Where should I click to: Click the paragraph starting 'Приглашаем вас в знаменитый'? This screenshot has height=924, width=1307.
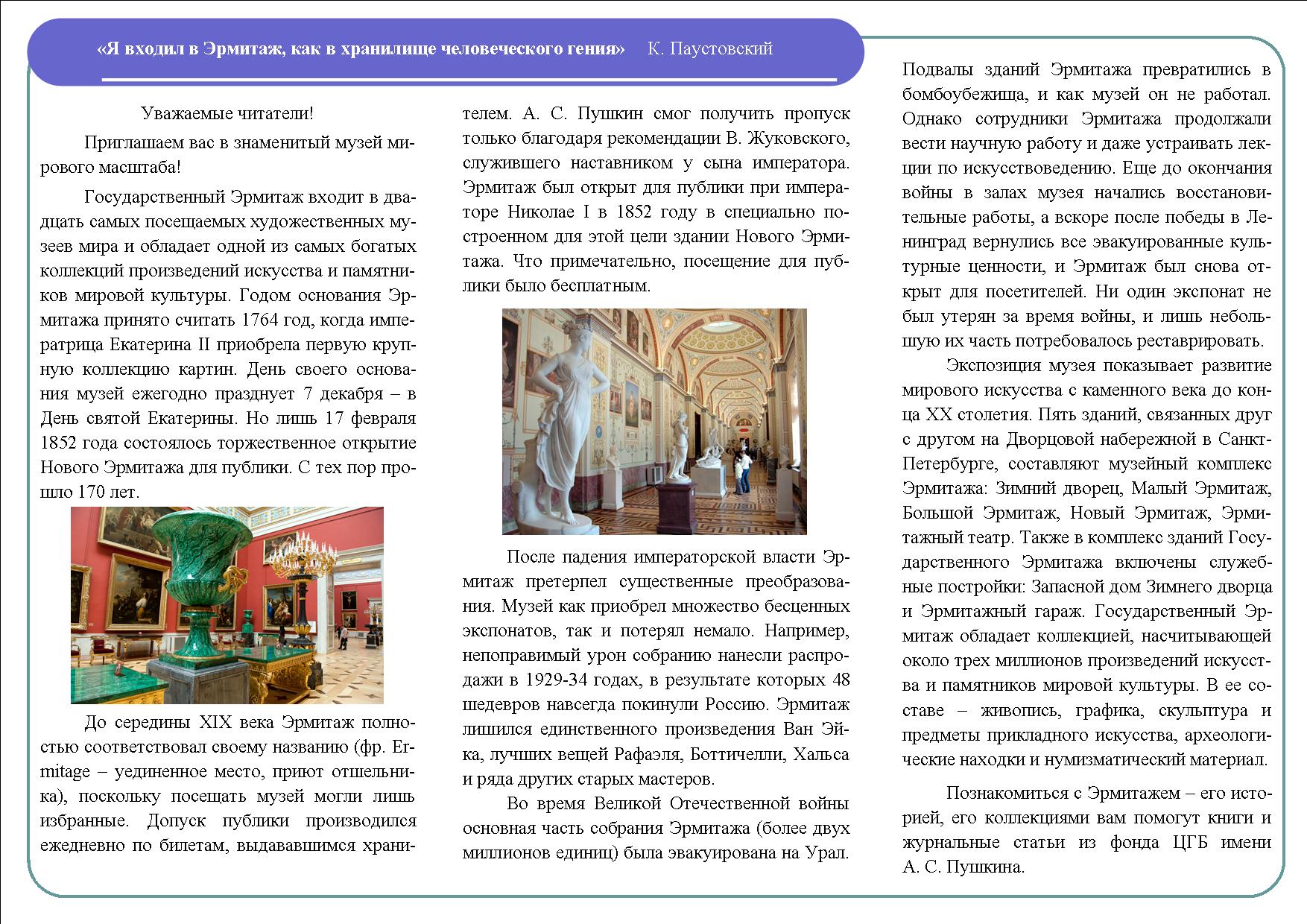tap(227, 155)
